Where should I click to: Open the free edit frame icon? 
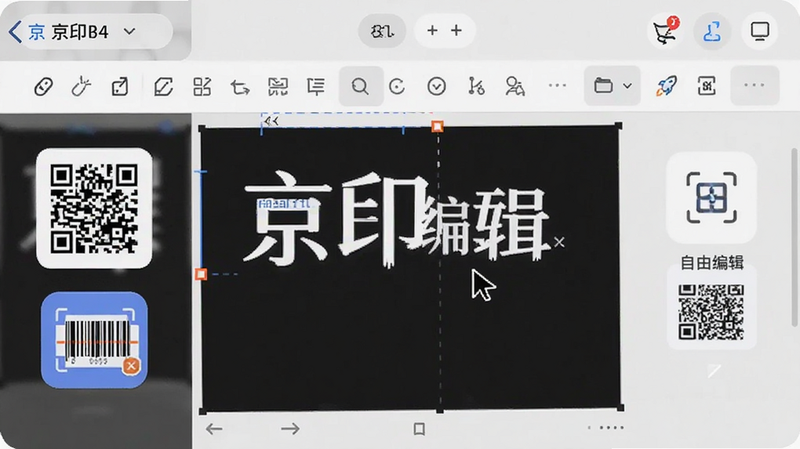(711, 197)
